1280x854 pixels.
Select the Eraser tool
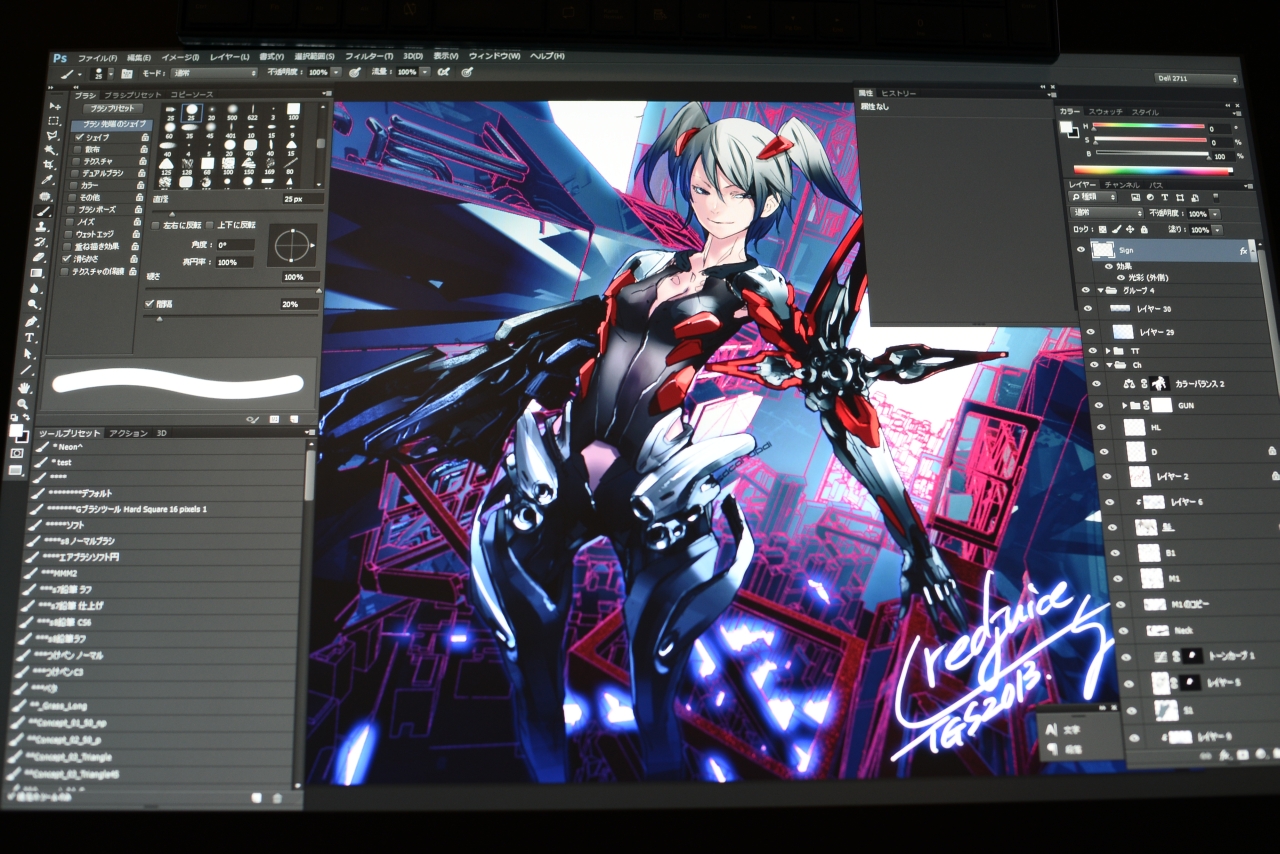39,257
